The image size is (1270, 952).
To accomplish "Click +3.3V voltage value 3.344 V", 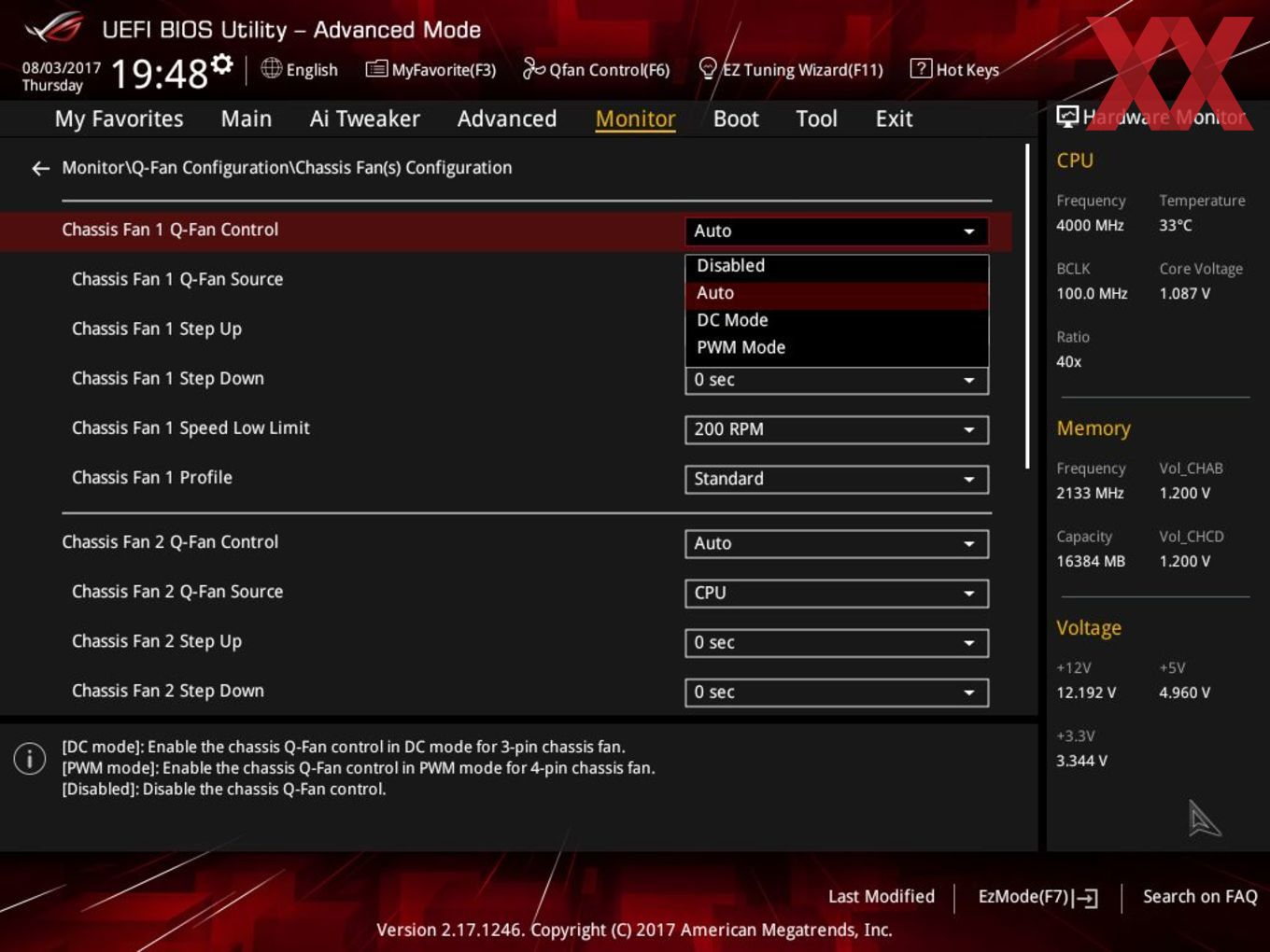I will 1081,761.
